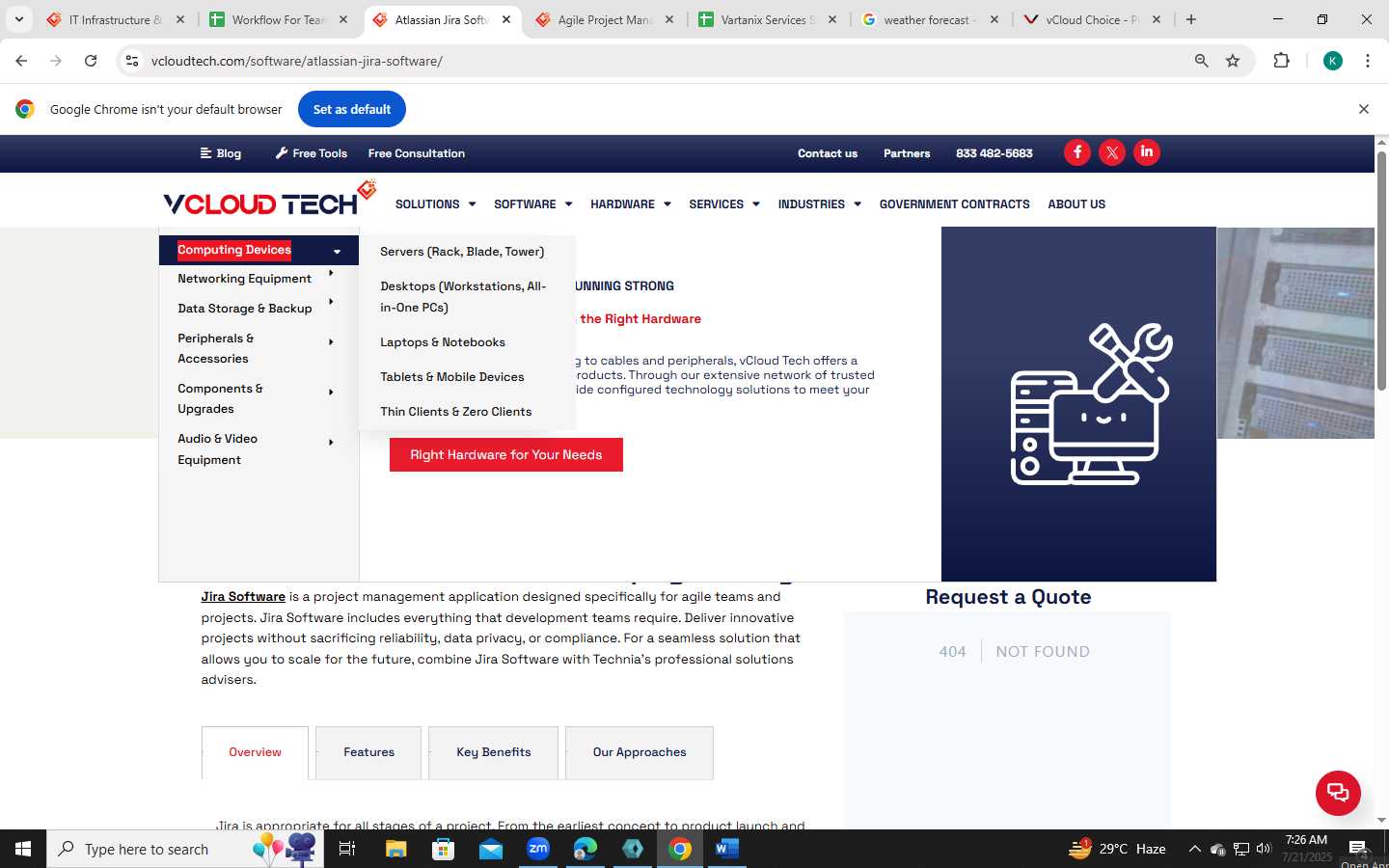Open Mail app from taskbar

point(490,849)
